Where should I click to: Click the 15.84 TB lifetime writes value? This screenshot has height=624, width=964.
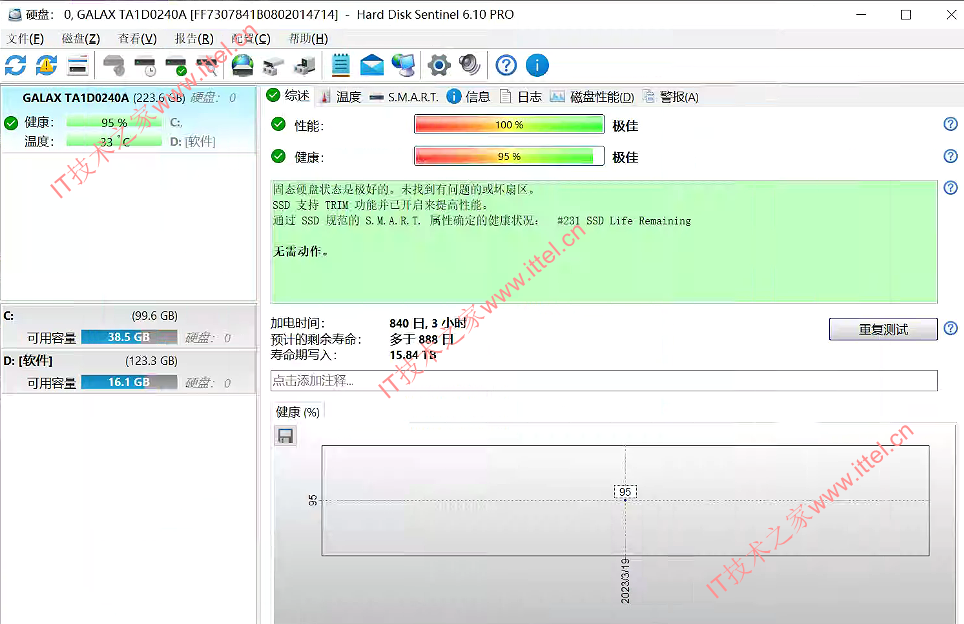[413, 355]
